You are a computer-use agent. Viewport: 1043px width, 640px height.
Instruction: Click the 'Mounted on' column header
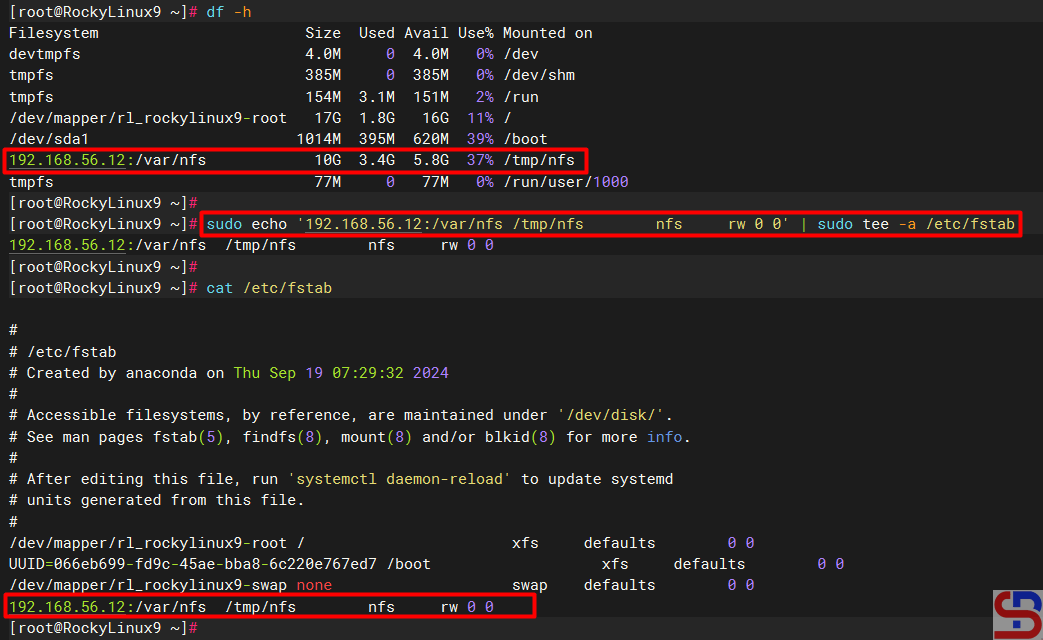coord(547,33)
